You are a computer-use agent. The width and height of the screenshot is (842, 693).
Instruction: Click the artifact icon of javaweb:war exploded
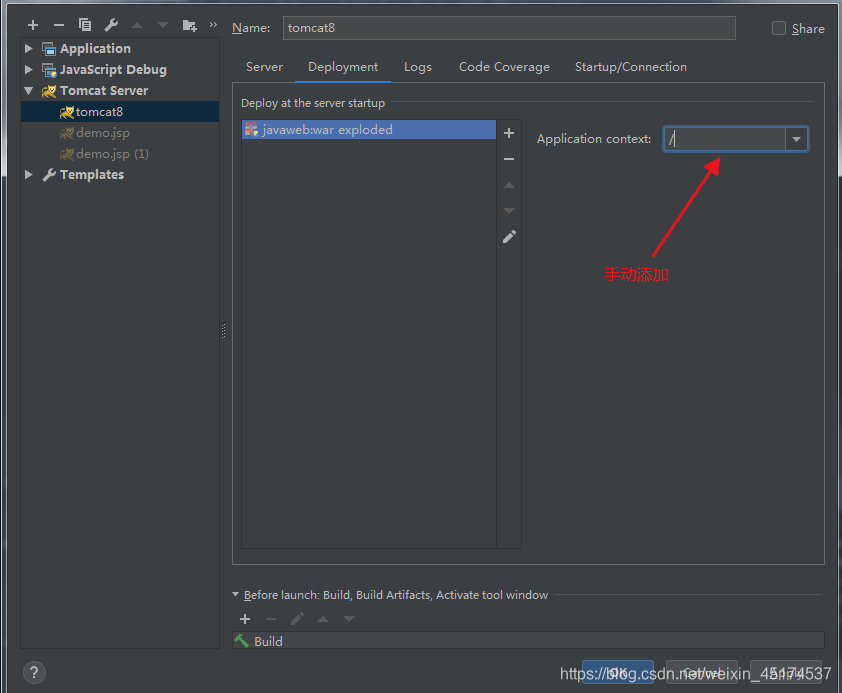tap(251, 129)
